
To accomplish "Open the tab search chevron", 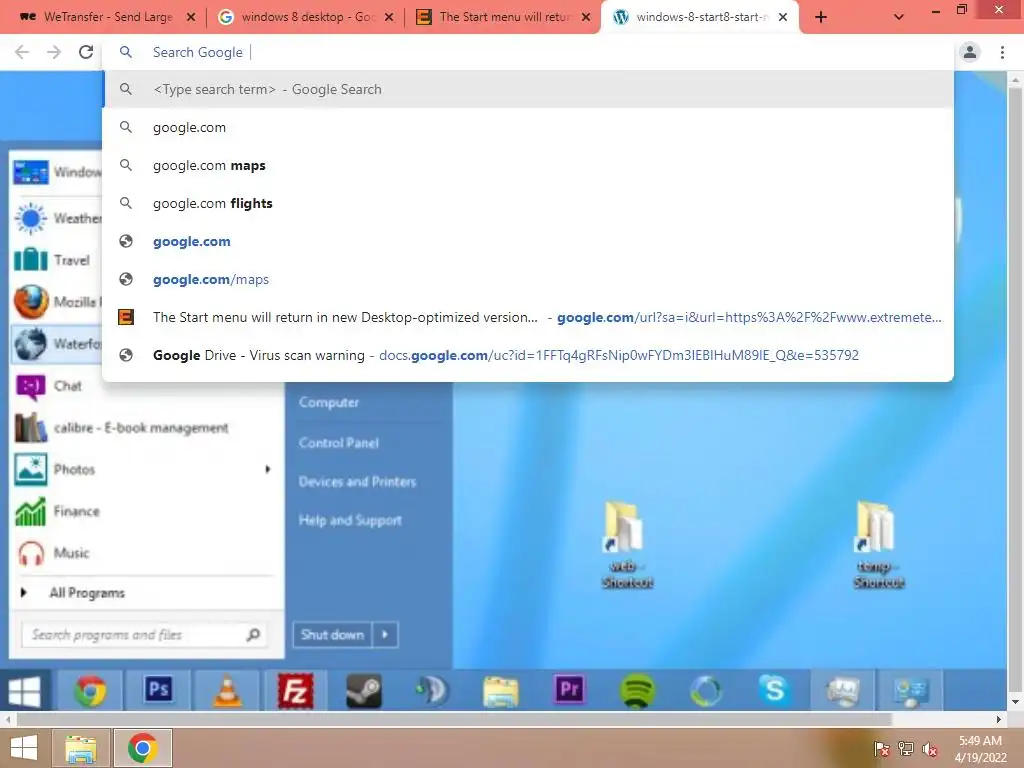I will [x=899, y=17].
